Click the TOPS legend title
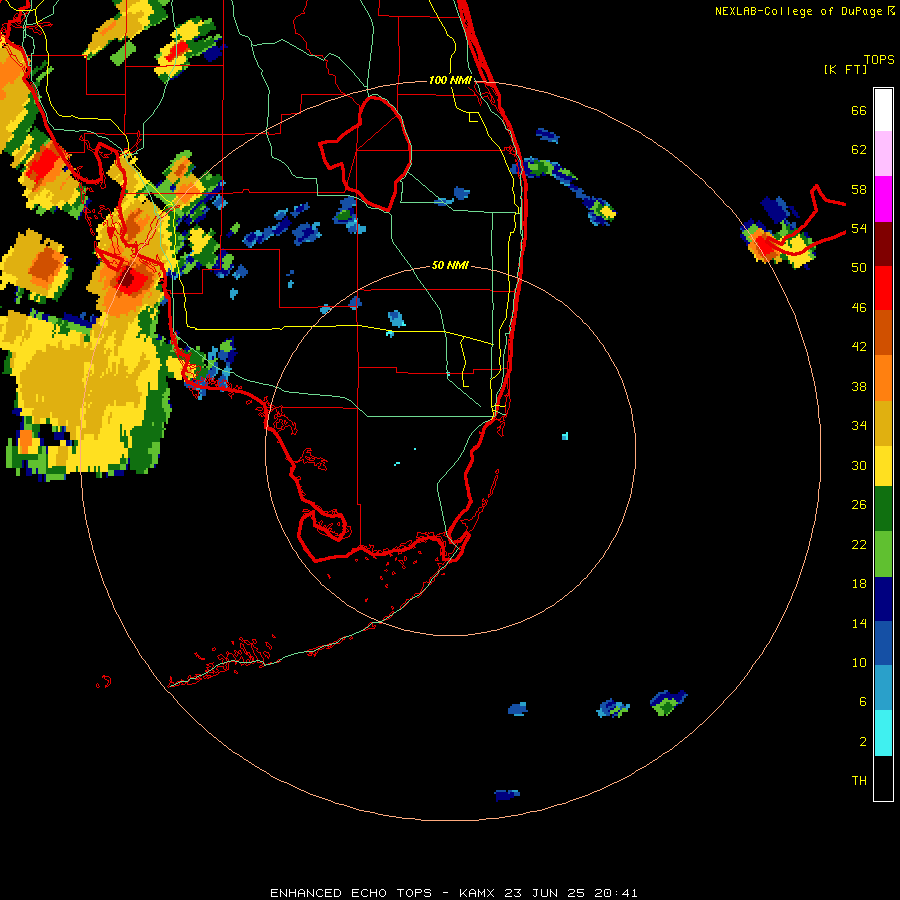Viewport: 900px width, 900px height. point(879,59)
